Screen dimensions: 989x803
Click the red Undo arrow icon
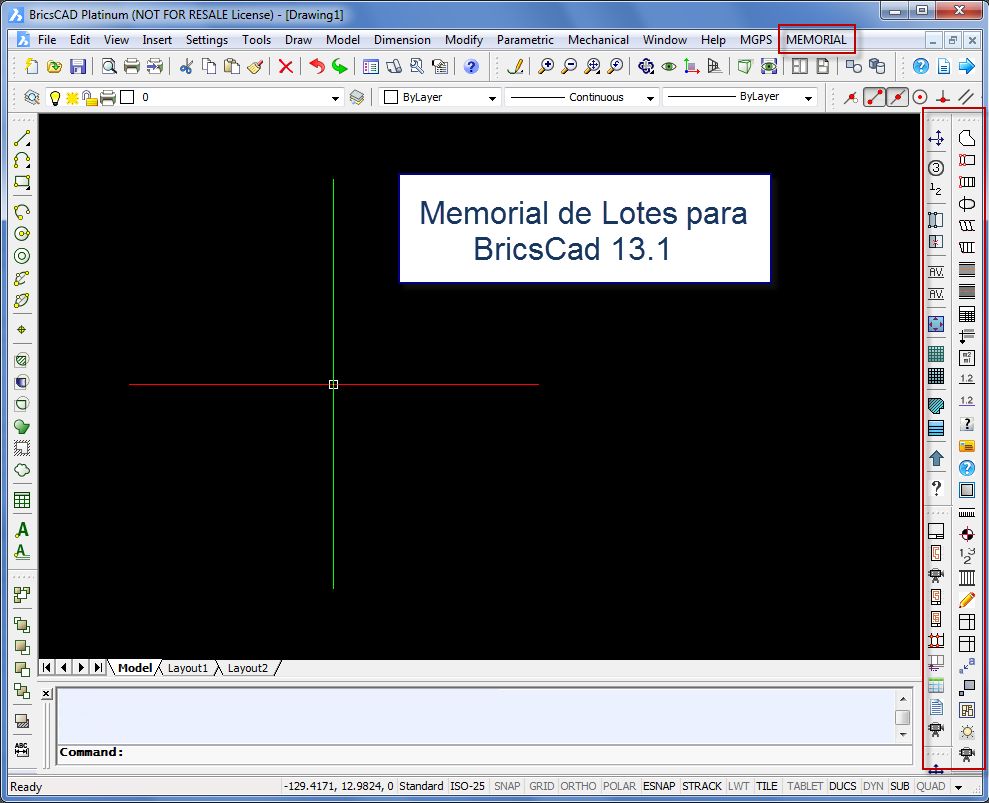317,67
